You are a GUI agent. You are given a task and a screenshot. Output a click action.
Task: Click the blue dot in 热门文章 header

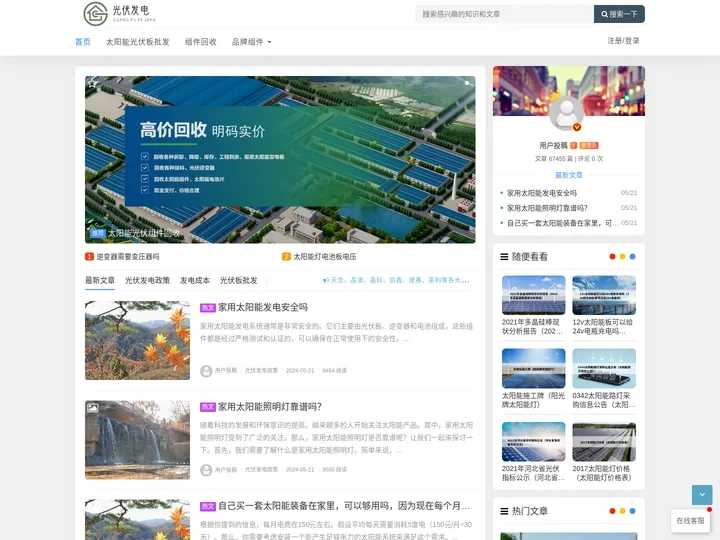click(632, 511)
